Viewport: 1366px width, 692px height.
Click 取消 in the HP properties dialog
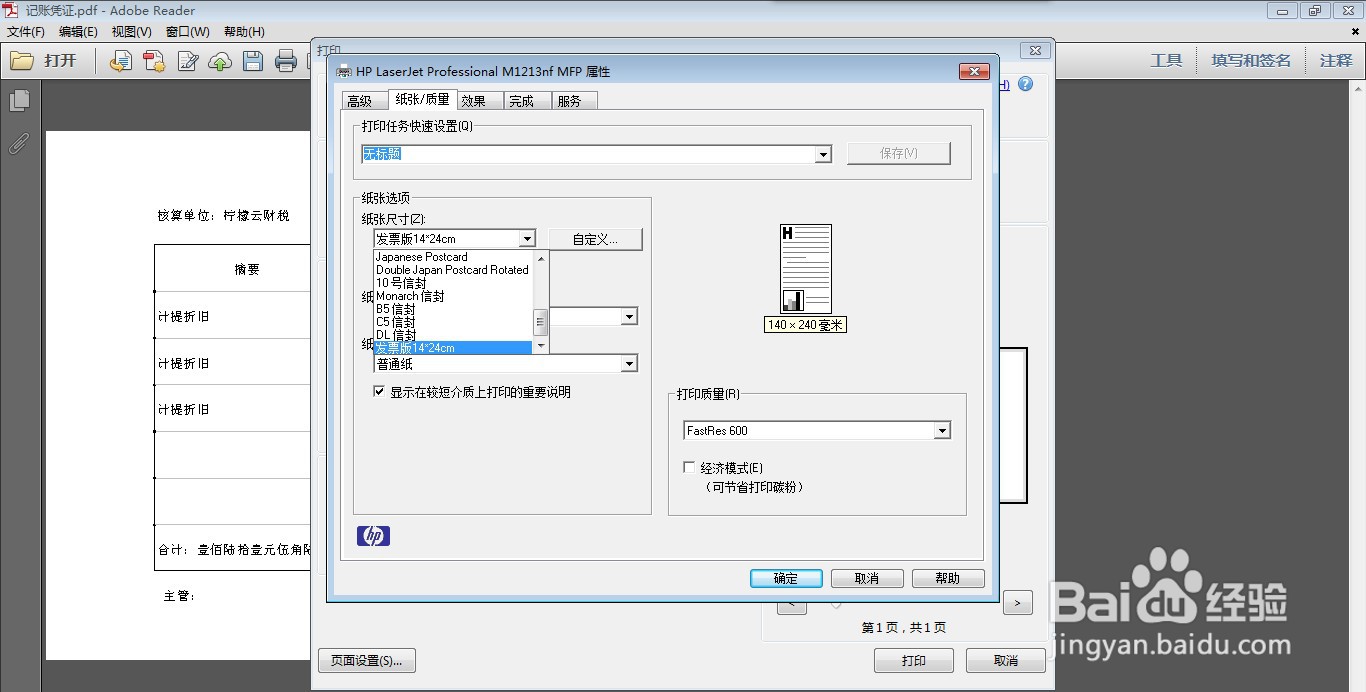[867, 578]
